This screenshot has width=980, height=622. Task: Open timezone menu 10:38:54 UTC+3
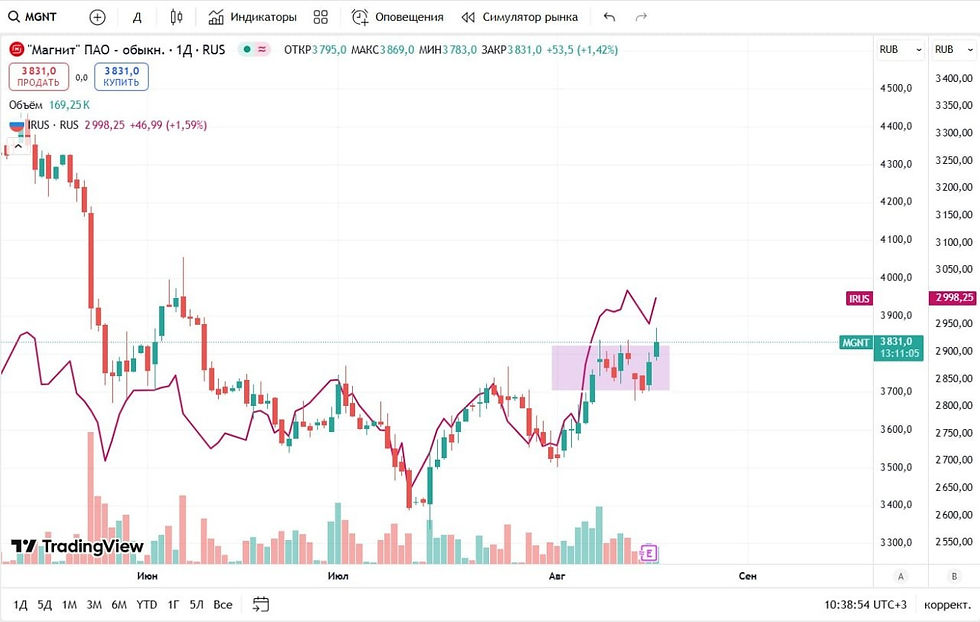tap(865, 604)
